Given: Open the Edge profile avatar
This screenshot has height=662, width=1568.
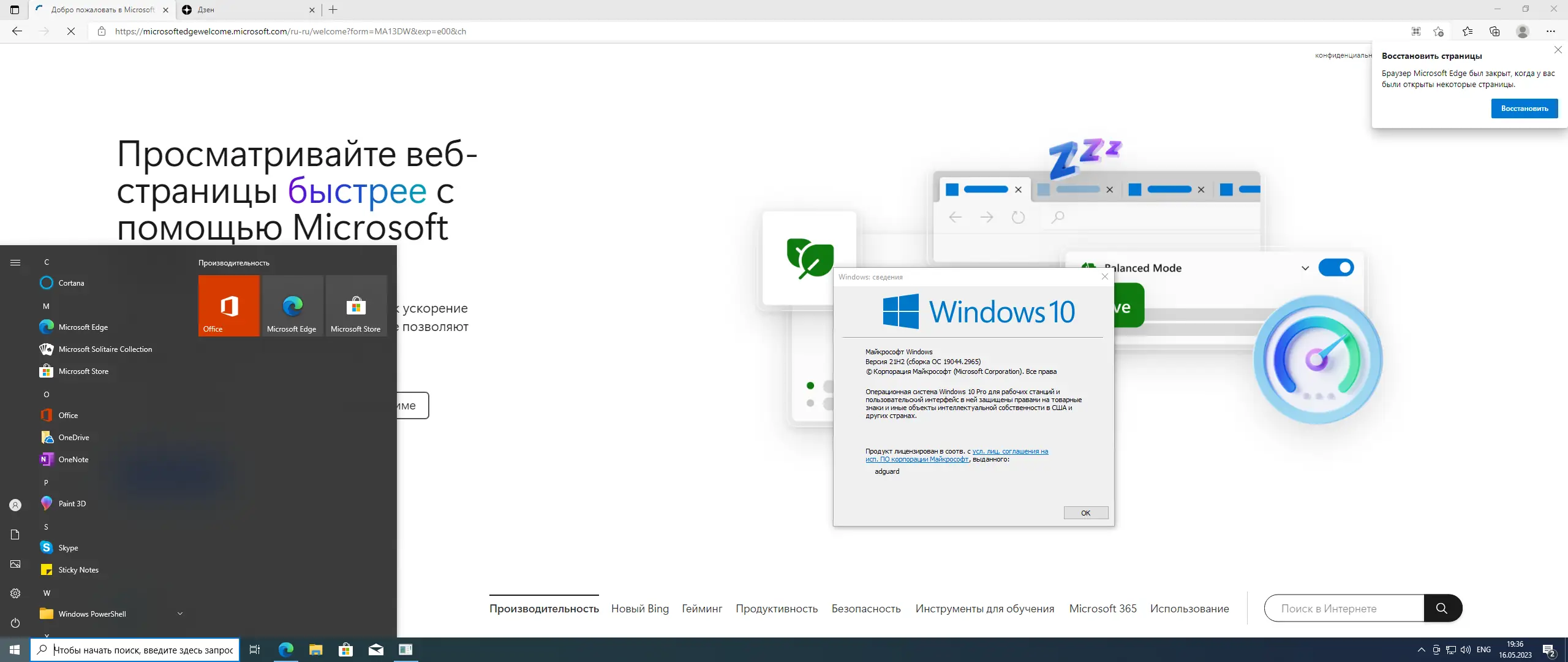Looking at the screenshot, I should (1522, 31).
